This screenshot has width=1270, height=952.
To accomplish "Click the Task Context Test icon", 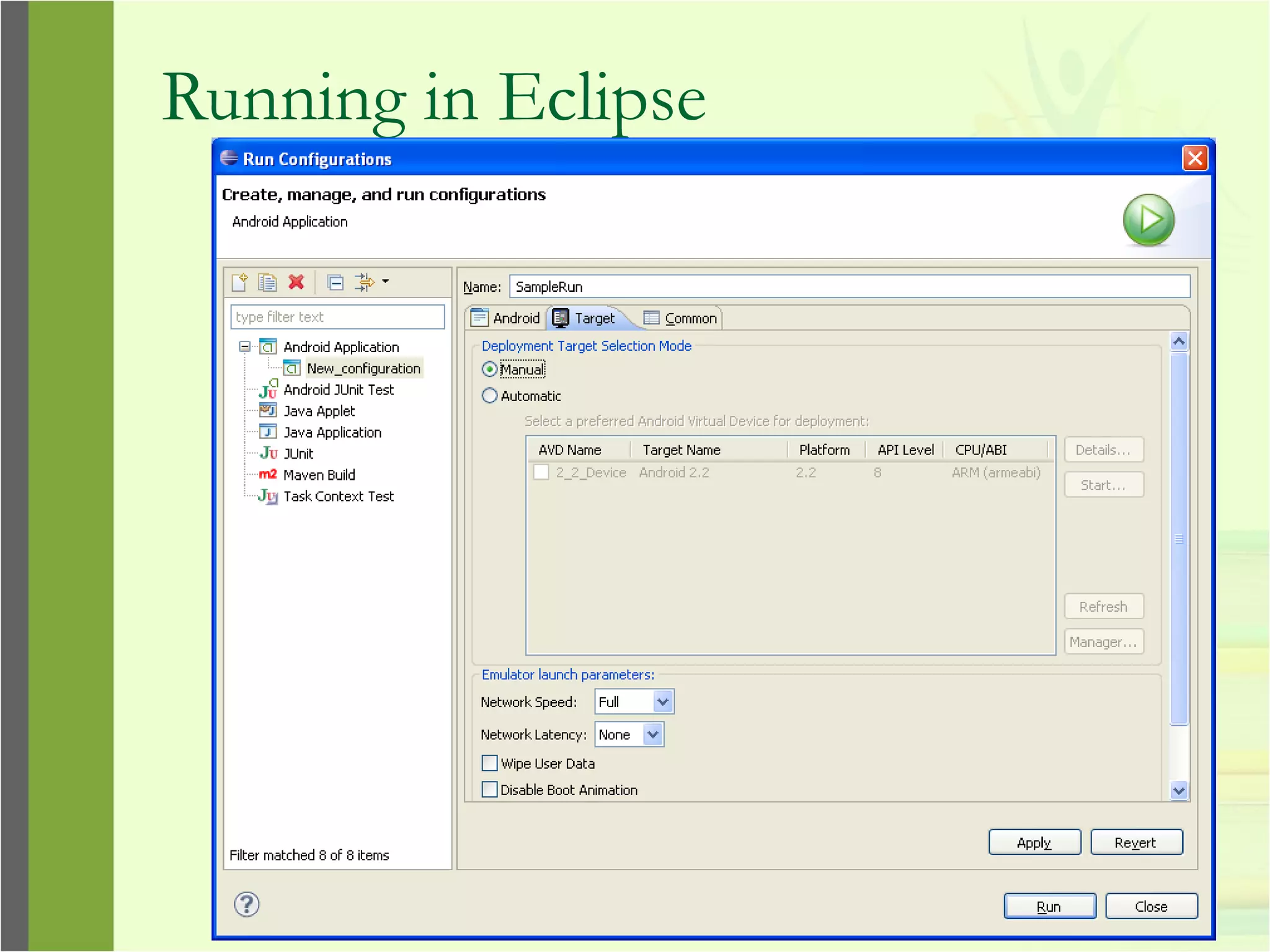I will (x=268, y=496).
